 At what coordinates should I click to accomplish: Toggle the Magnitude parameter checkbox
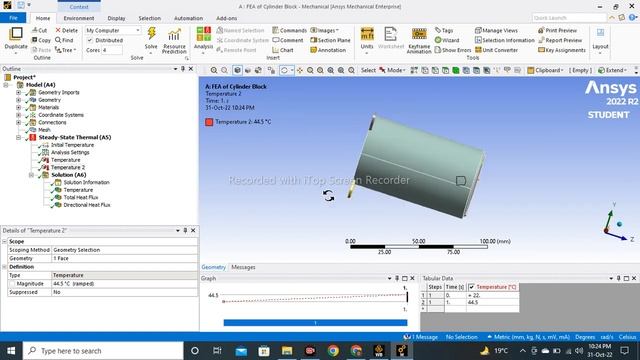tap(12, 284)
